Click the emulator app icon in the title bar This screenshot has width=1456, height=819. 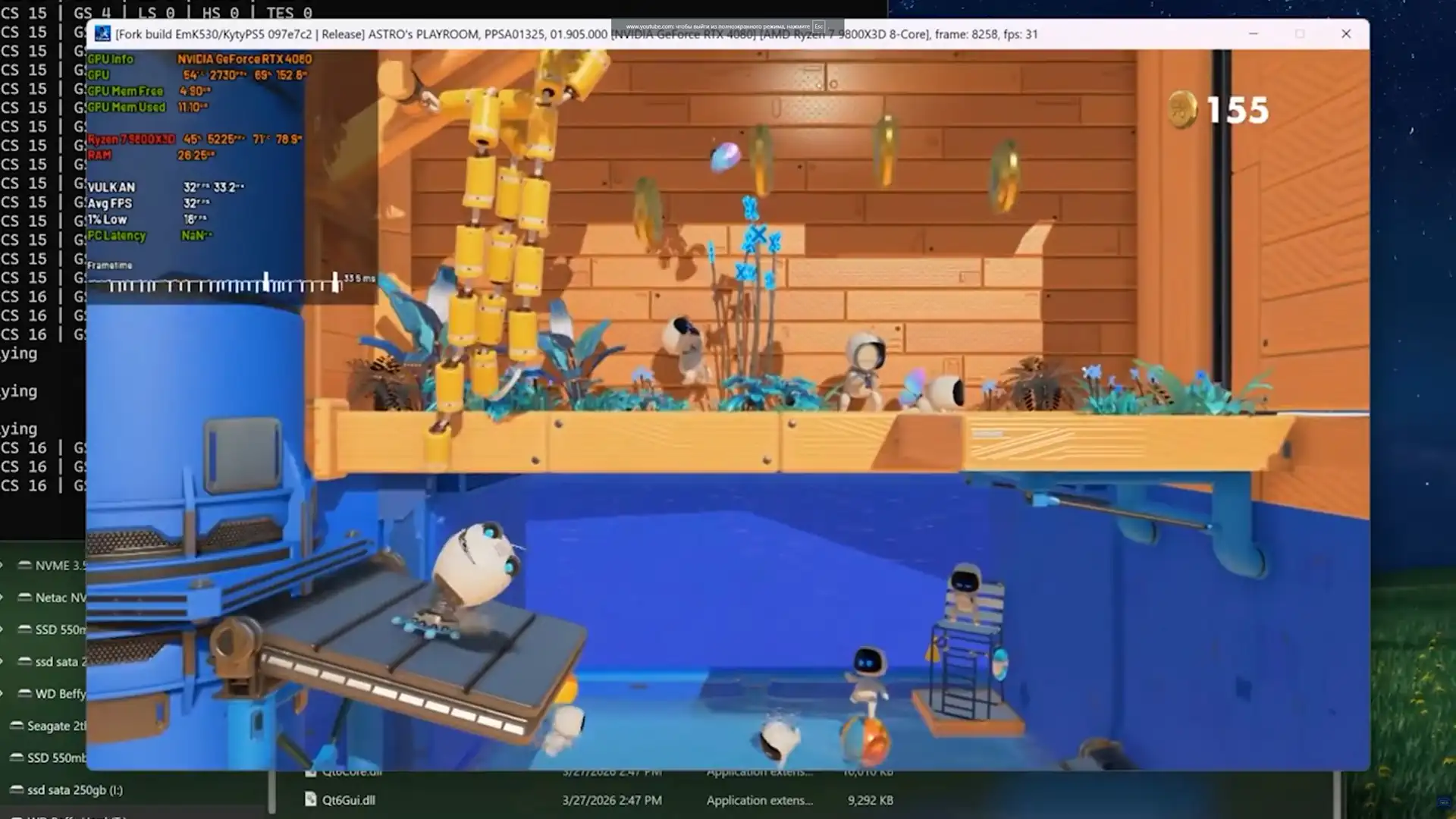tap(102, 34)
